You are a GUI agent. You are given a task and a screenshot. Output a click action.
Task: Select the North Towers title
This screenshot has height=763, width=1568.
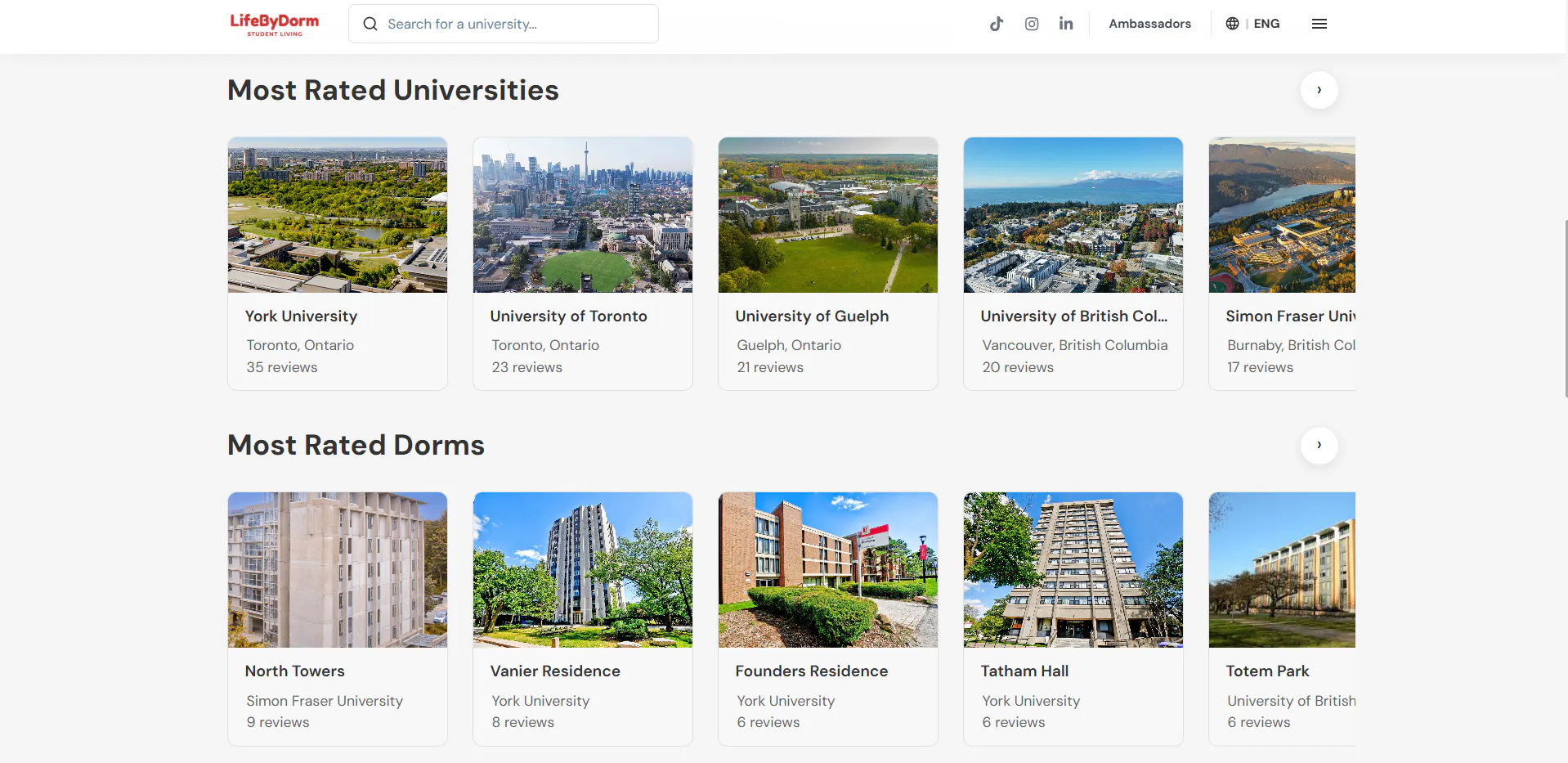pos(294,671)
